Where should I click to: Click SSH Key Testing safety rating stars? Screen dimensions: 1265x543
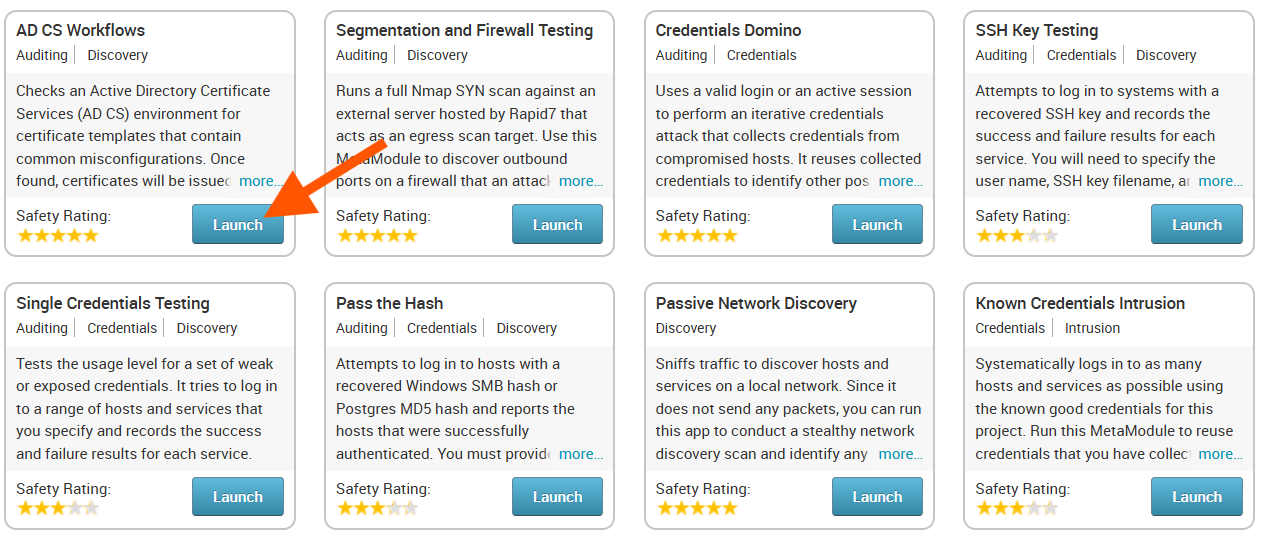1016,236
